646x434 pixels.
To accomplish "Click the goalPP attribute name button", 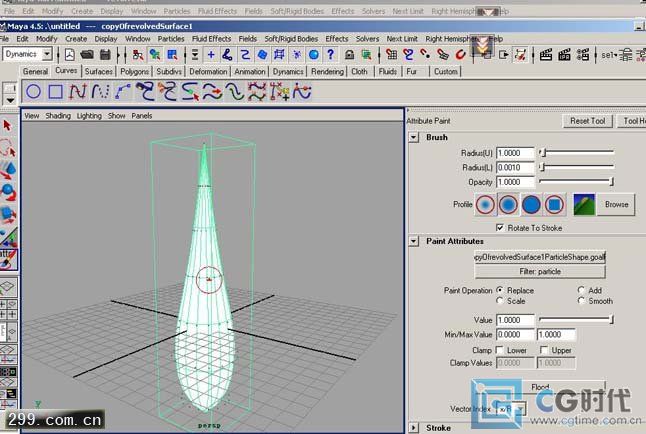I will click(x=540, y=257).
